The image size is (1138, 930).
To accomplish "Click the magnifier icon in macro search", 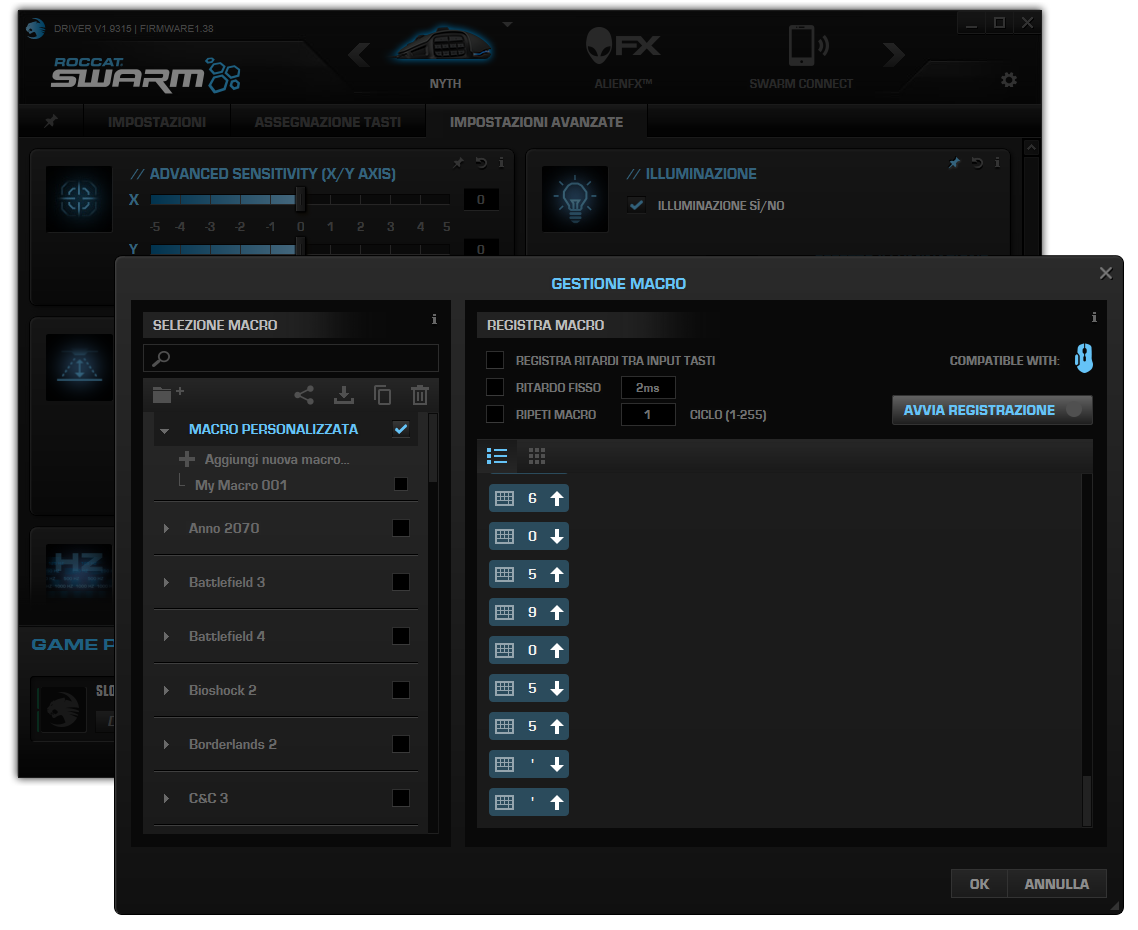I will pyautogui.click(x=161, y=358).
